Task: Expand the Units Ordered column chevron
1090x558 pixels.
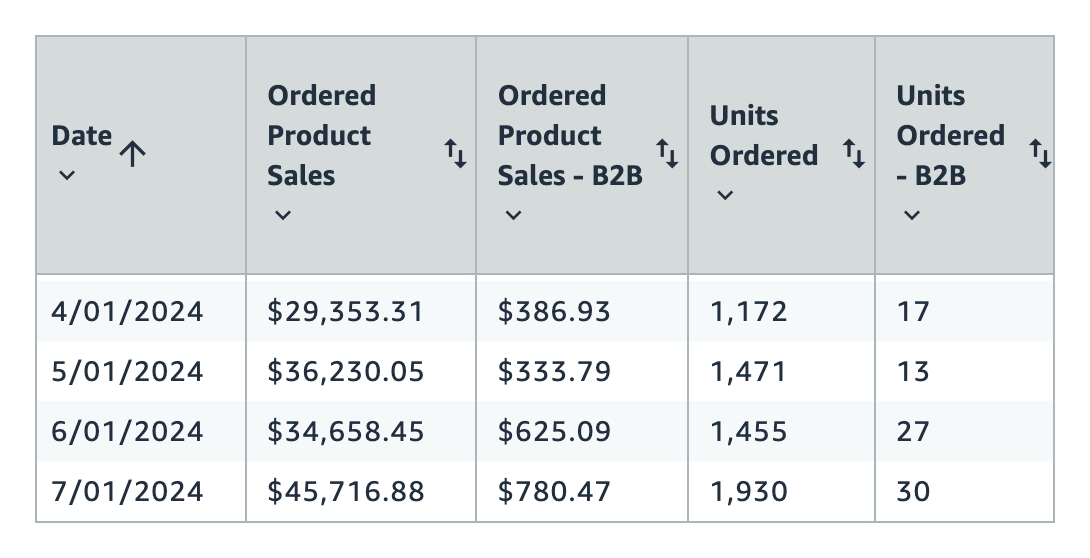Action: [x=726, y=194]
